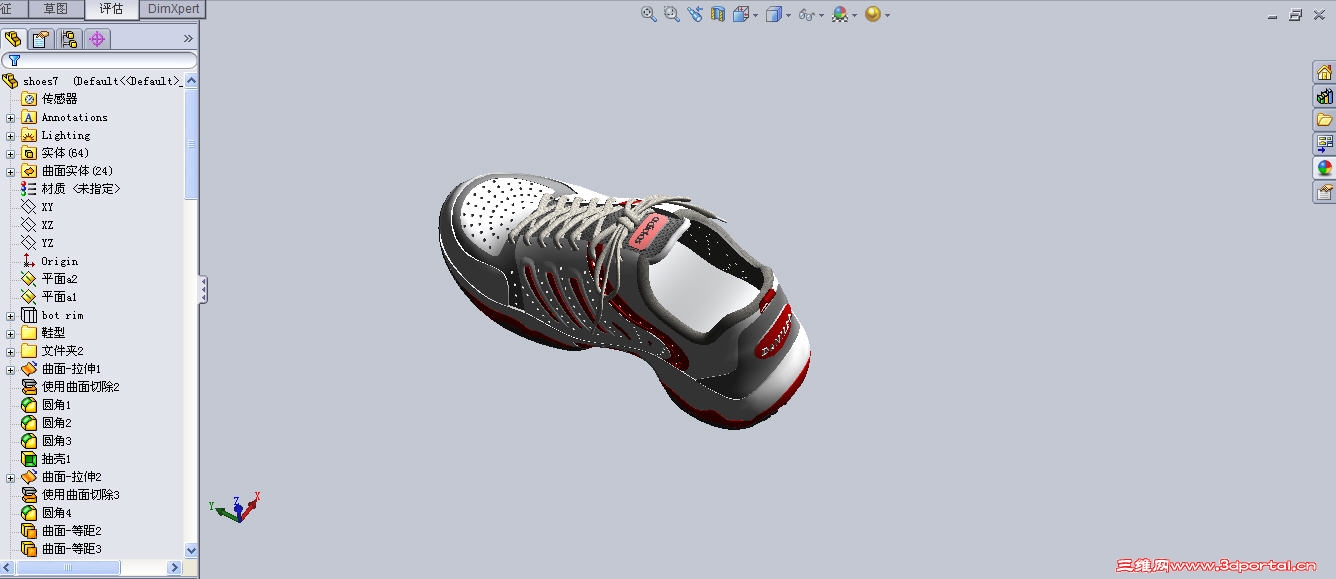Open the View Palette pane
Screen dimensions: 1336x579
coord(1324,144)
